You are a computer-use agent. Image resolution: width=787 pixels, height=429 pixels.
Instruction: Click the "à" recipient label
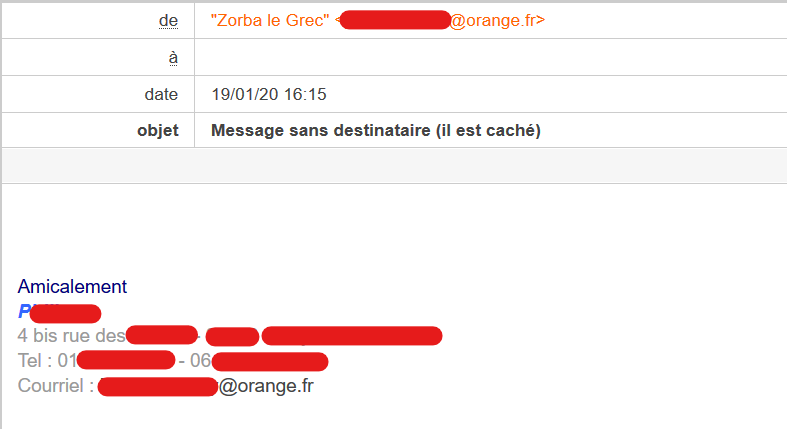point(173,57)
